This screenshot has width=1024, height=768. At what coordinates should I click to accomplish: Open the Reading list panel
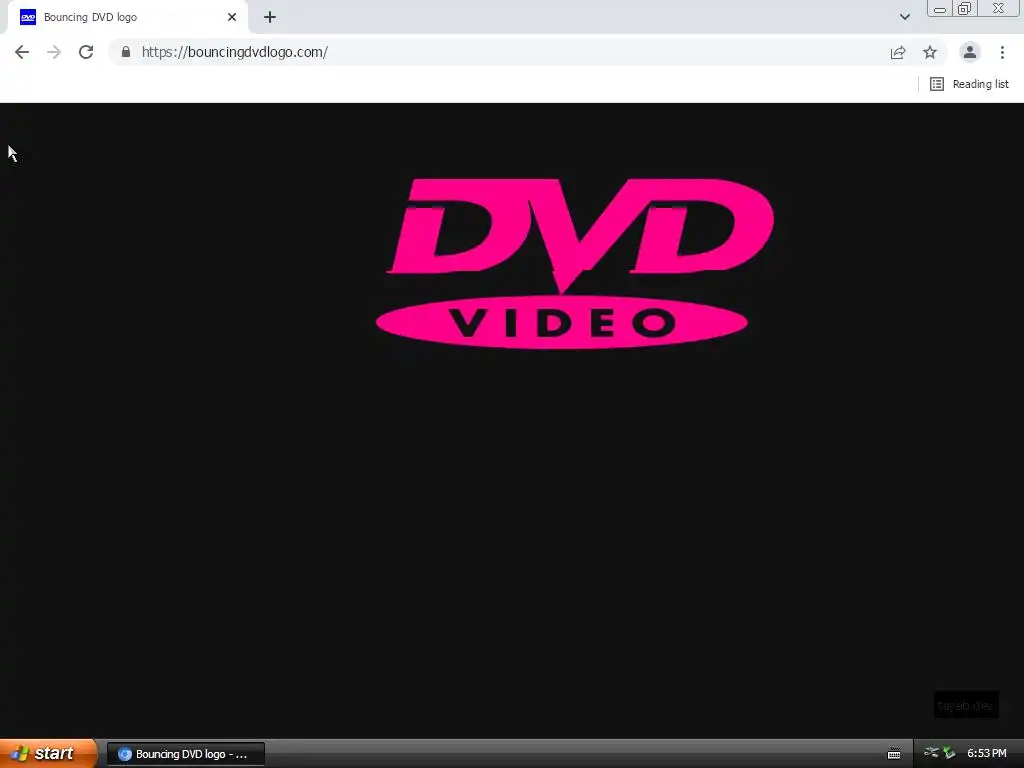pyautogui.click(x=970, y=84)
